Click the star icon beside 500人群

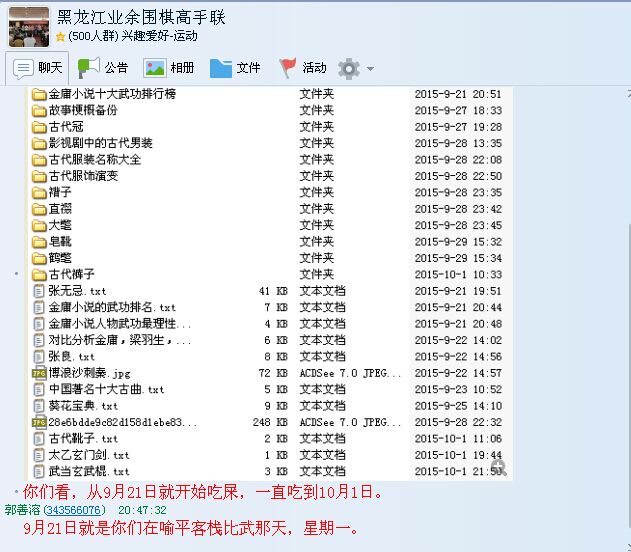click(61, 37)
